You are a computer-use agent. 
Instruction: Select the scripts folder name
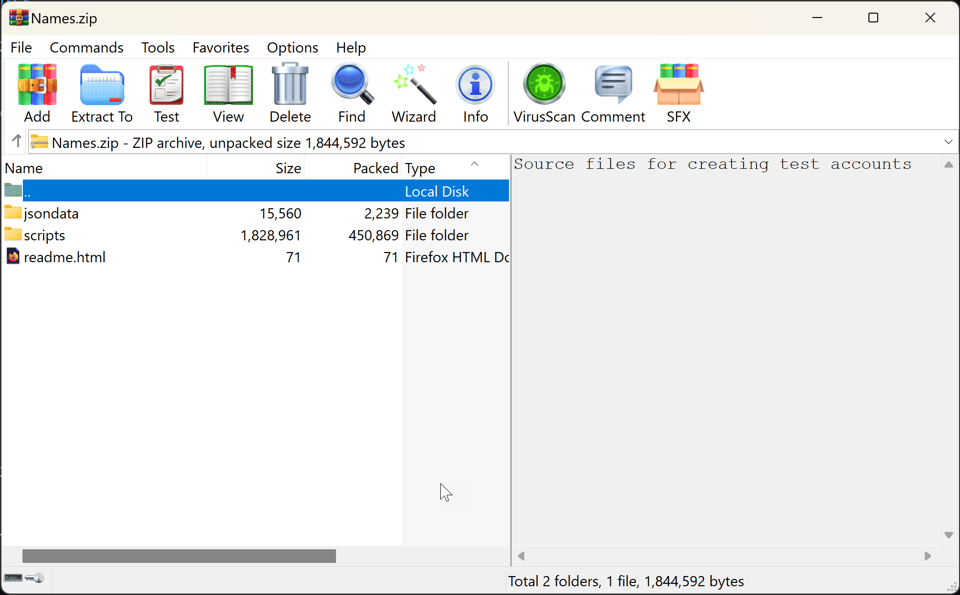[44, 236]
